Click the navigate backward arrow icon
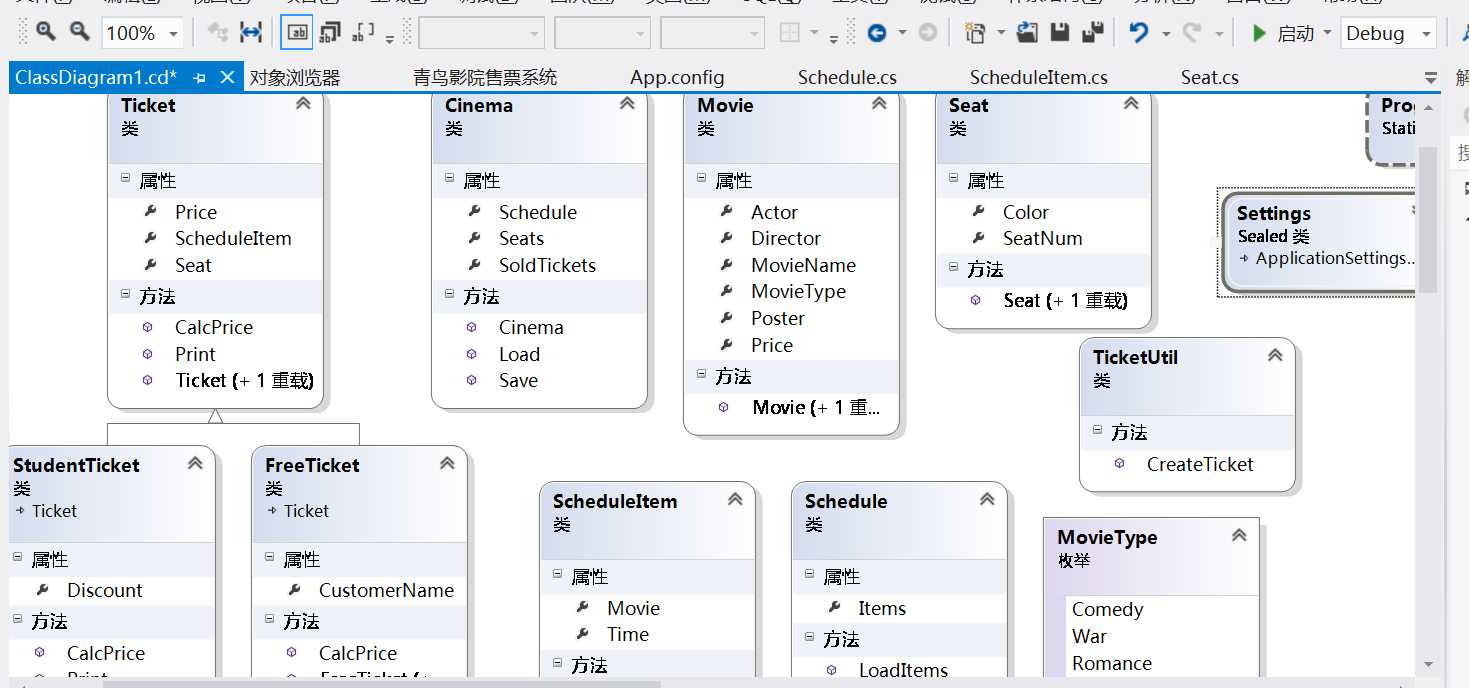1469x688 pixels. coord(877,33)
